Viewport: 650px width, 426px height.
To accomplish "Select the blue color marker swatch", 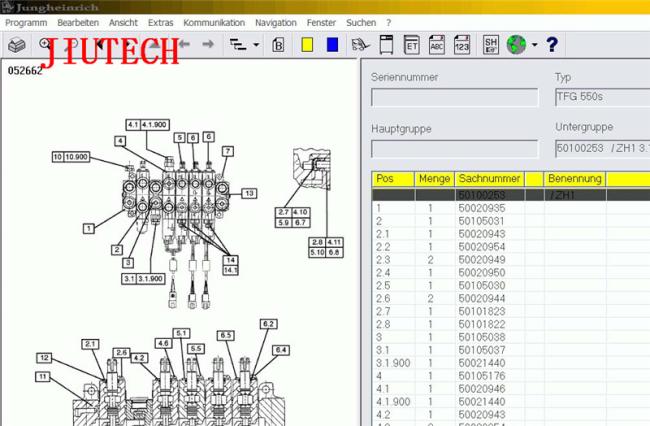I will pos(332,45).
